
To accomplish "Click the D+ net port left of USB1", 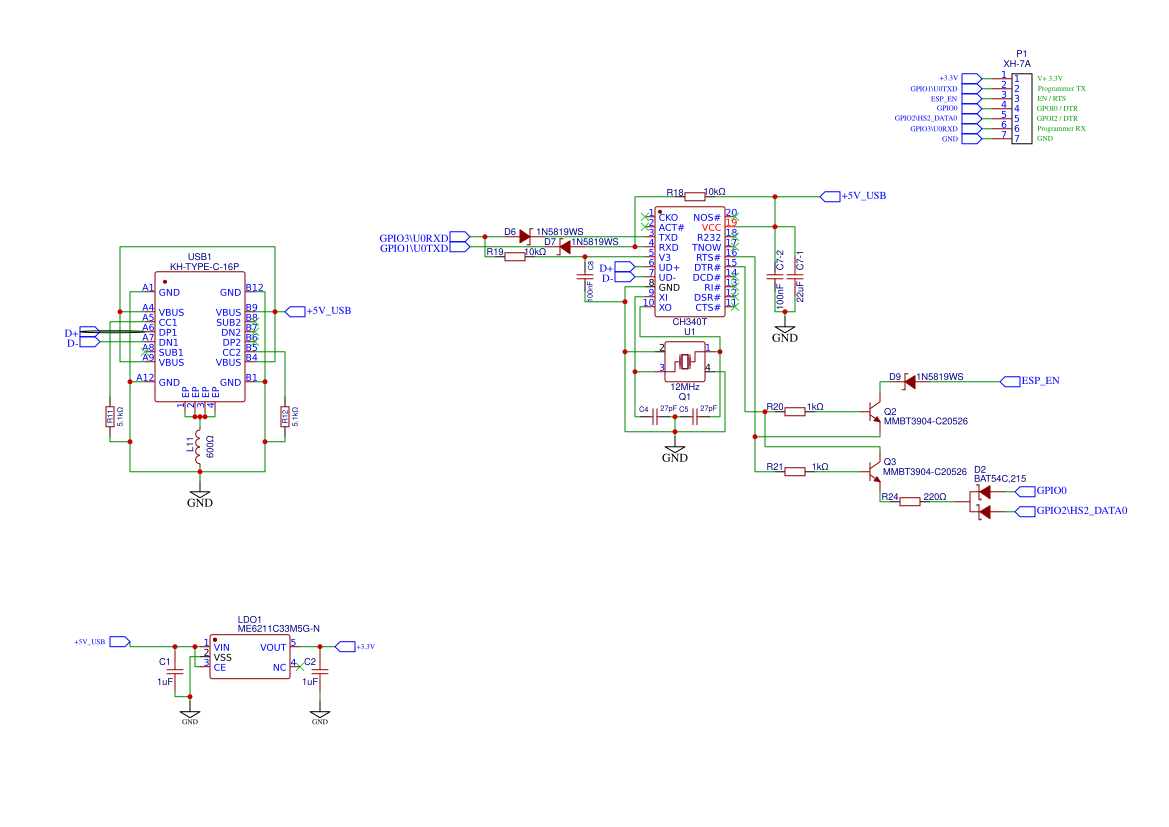I will [x=82, y=333].
